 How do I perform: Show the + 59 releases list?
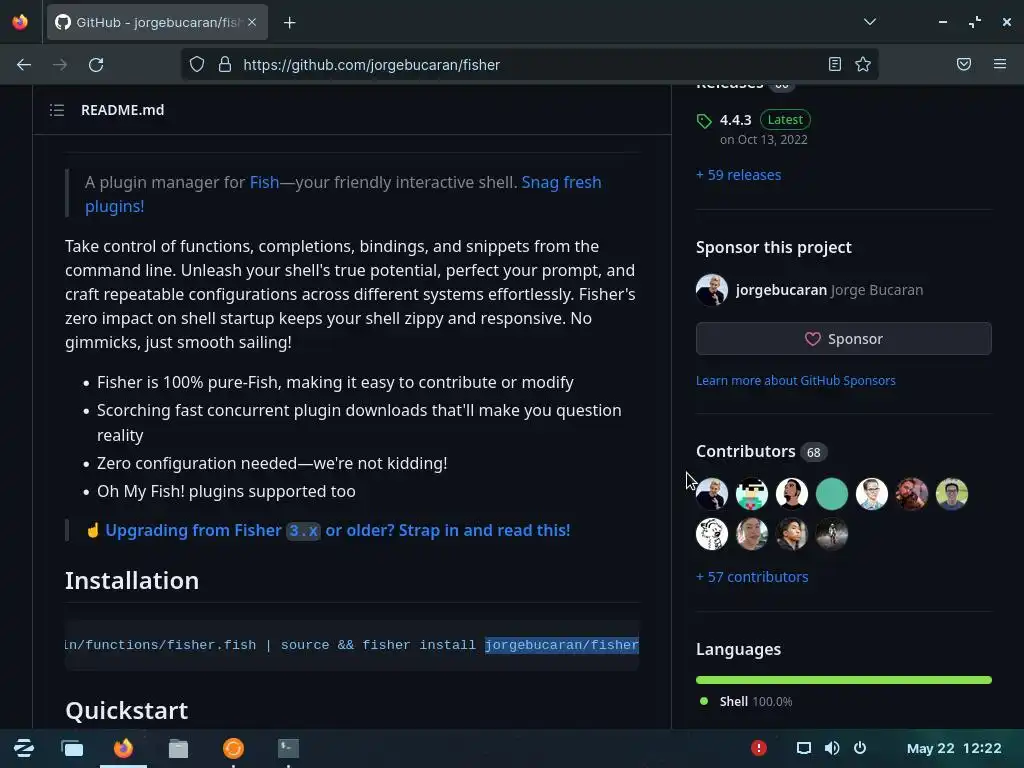[x=739, y=175]
